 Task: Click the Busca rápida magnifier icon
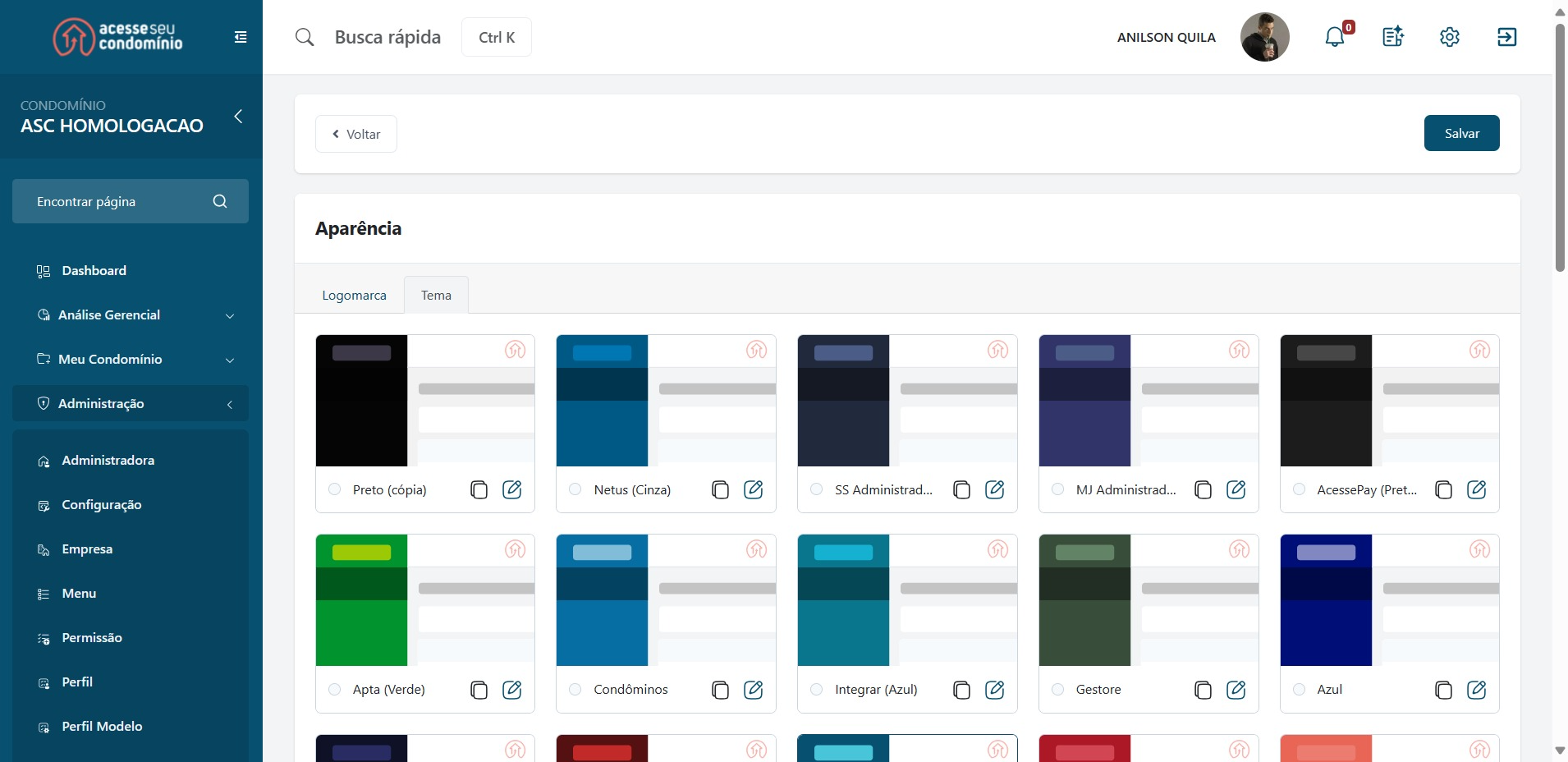(x=305, y=37)
